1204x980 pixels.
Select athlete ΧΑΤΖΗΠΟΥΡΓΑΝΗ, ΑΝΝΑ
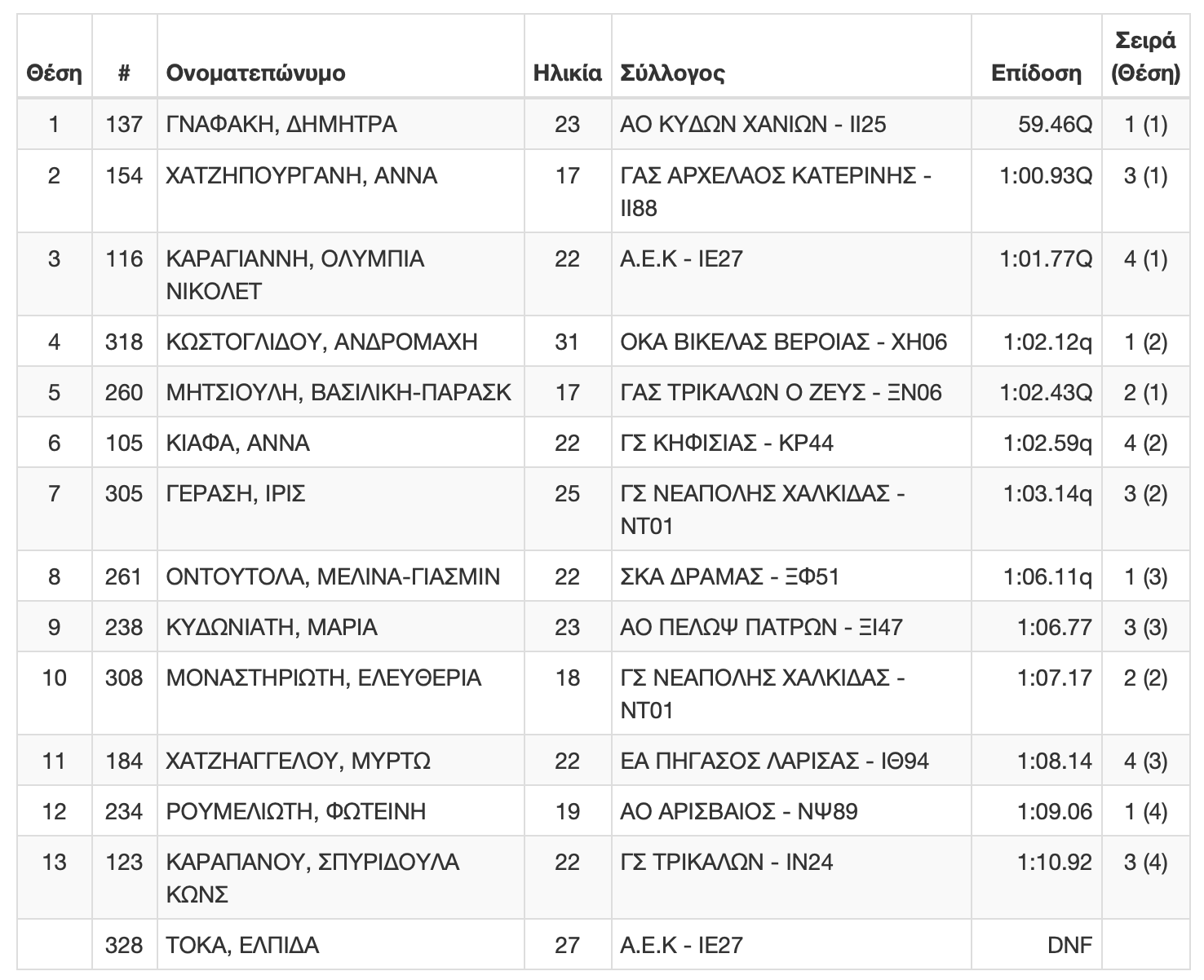click(x=302, y=176)
